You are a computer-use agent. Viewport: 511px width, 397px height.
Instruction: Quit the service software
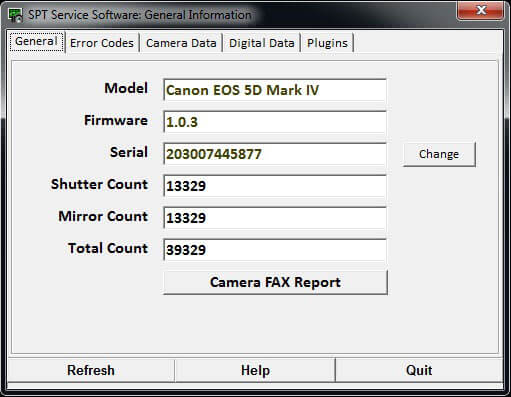coord(419,370)
